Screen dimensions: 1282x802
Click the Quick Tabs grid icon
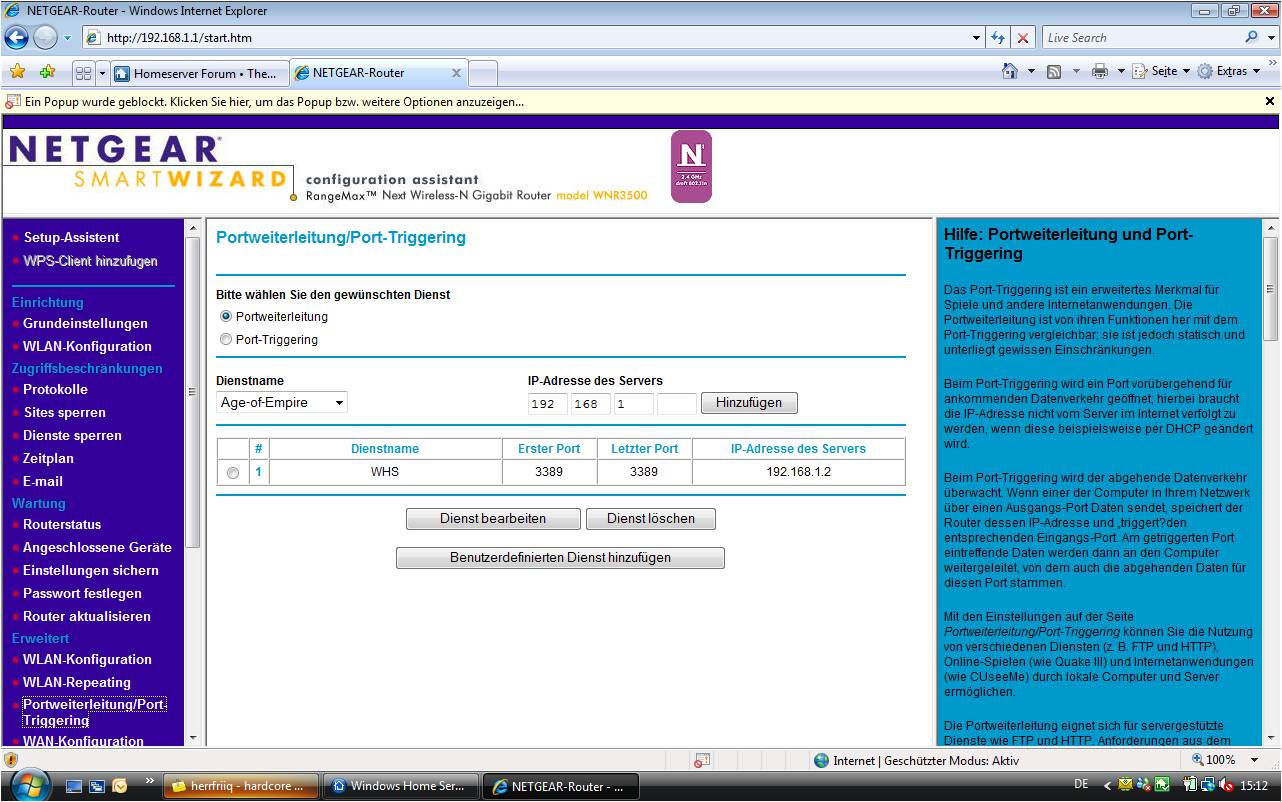pos(84,73)
